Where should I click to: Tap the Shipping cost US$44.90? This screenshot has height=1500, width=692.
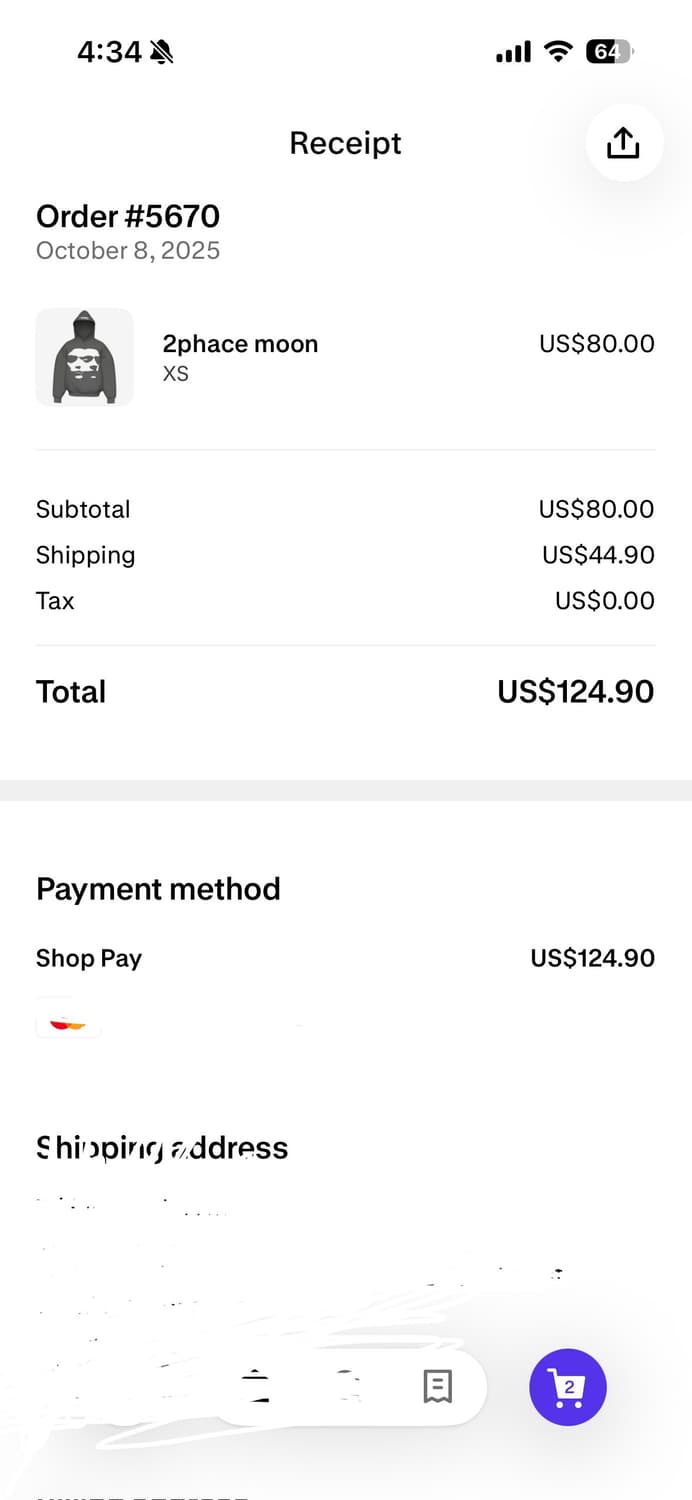598,555
